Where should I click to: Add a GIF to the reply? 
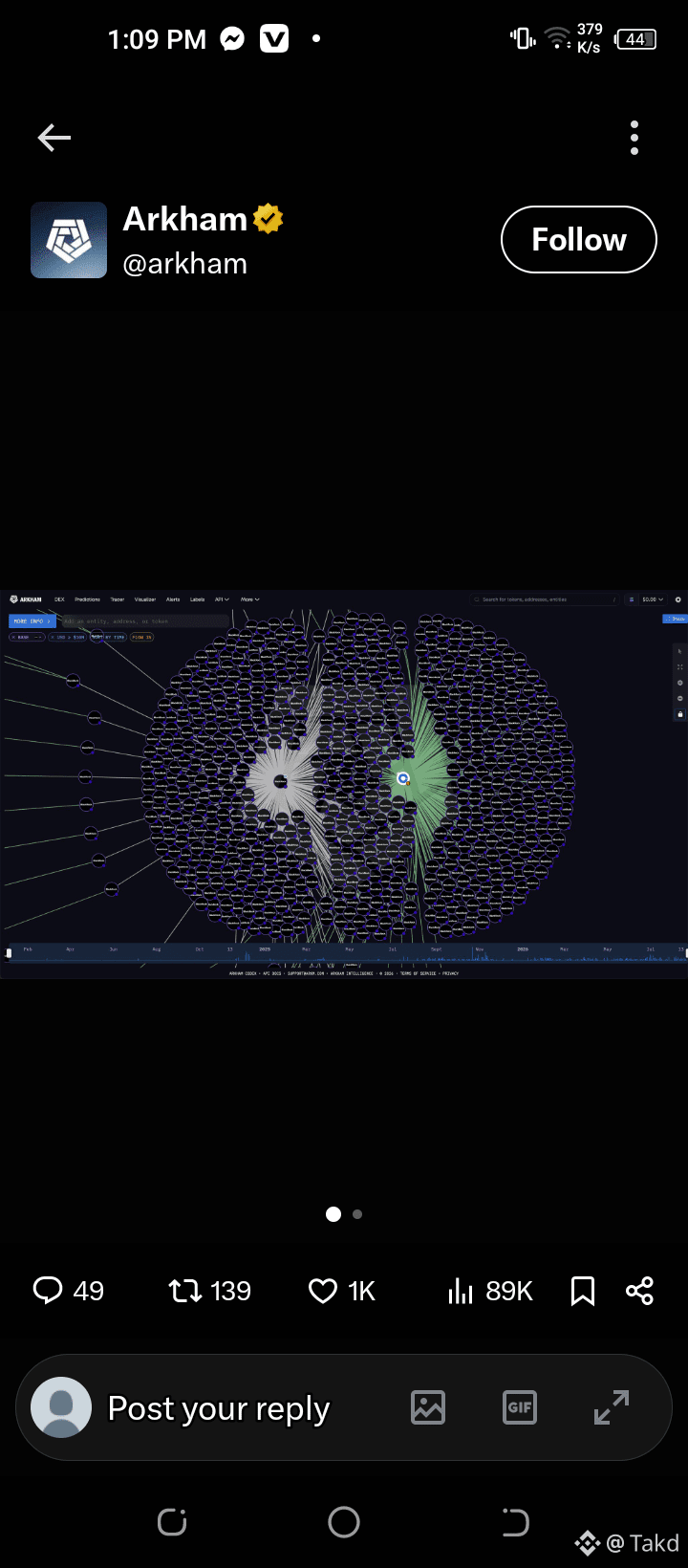pyautogui.click(x=520, y=1407)
